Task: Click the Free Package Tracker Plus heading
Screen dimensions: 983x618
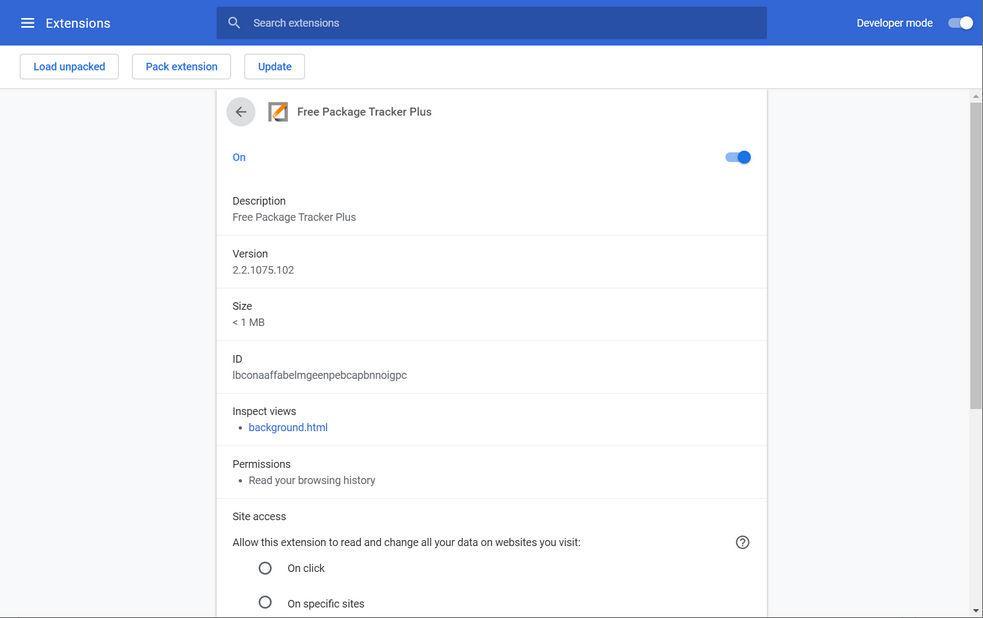Action: pyautogui.click(x=364, y=112)
